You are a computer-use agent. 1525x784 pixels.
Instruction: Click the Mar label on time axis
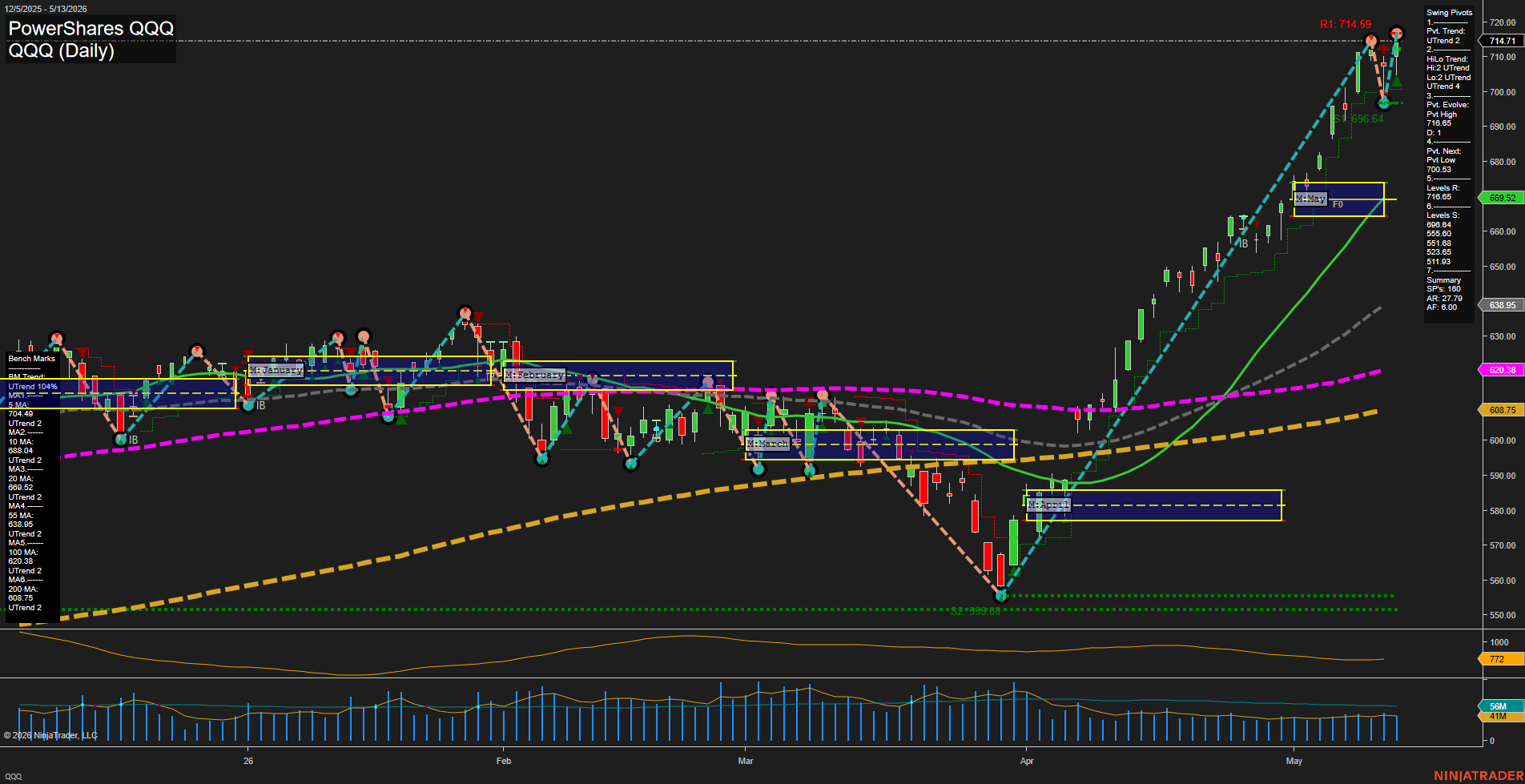point(746,761)
